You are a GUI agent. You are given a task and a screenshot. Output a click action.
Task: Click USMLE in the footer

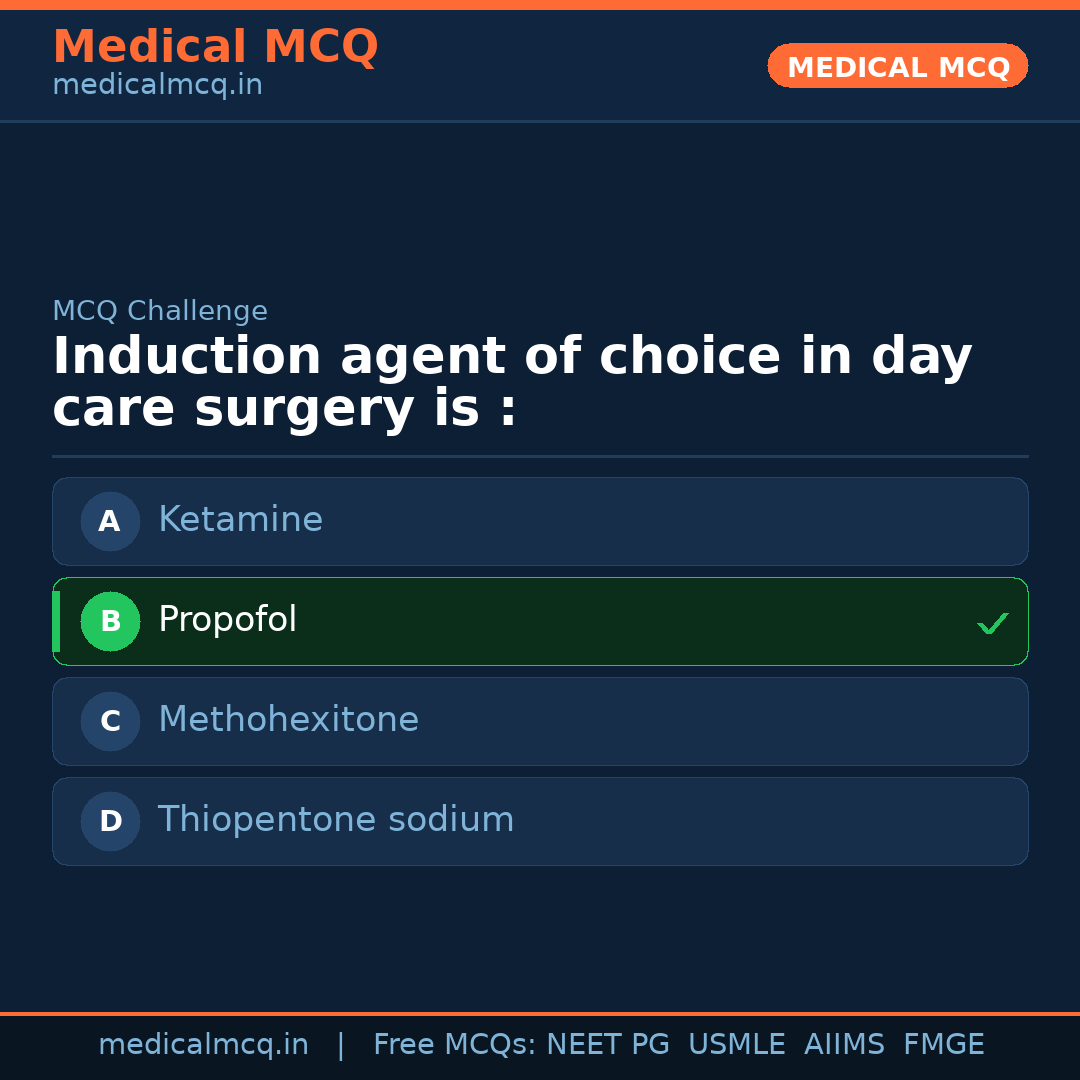coord(736,1045)
